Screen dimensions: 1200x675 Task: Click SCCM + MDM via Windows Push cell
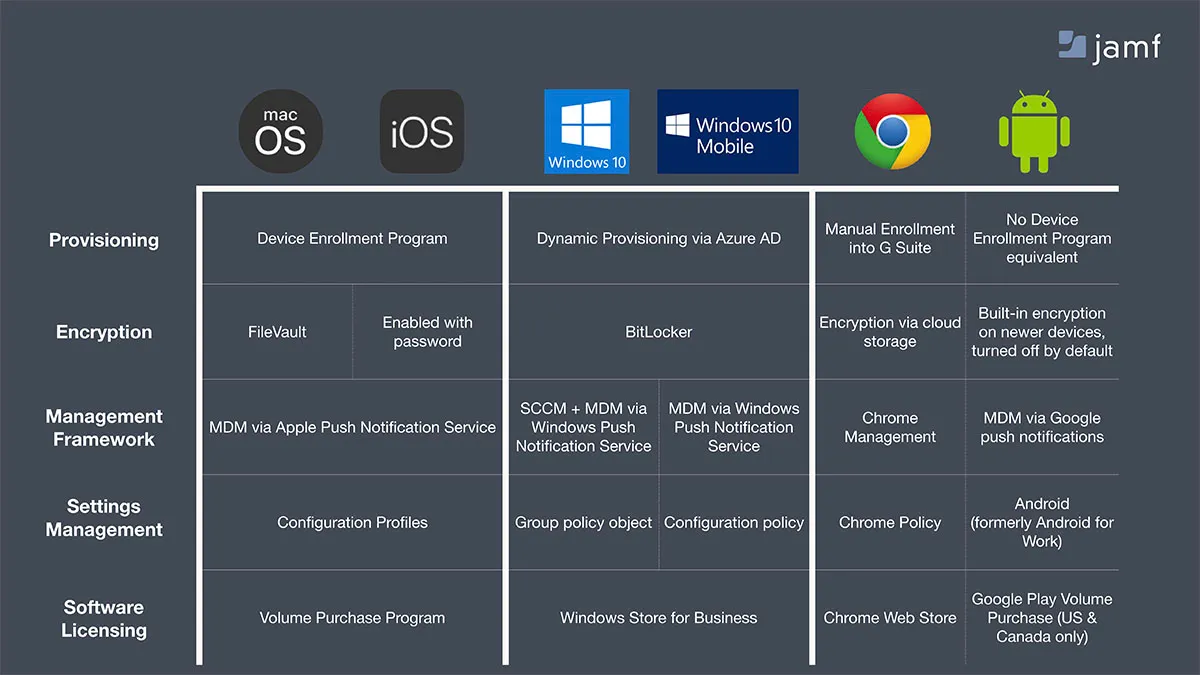coord(584,427)
